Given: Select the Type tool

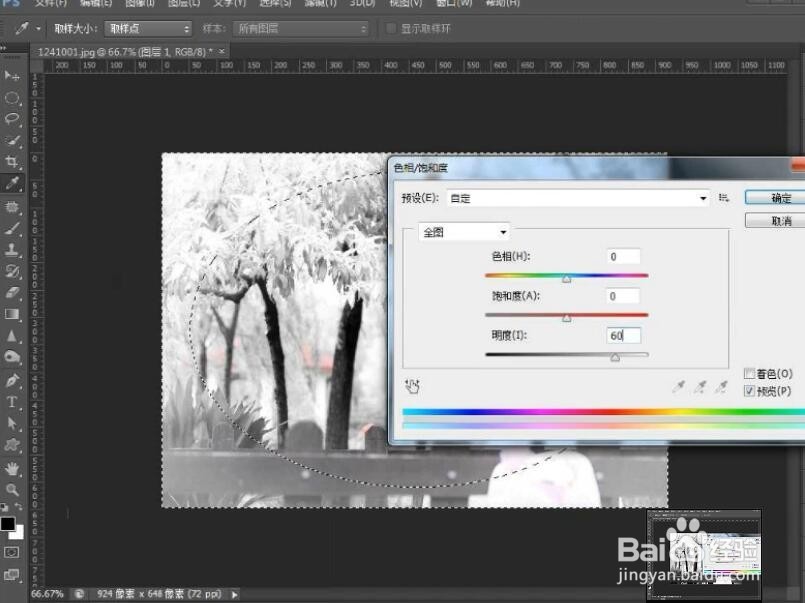Looking at the screenshot, I should [x=11, y=402].
